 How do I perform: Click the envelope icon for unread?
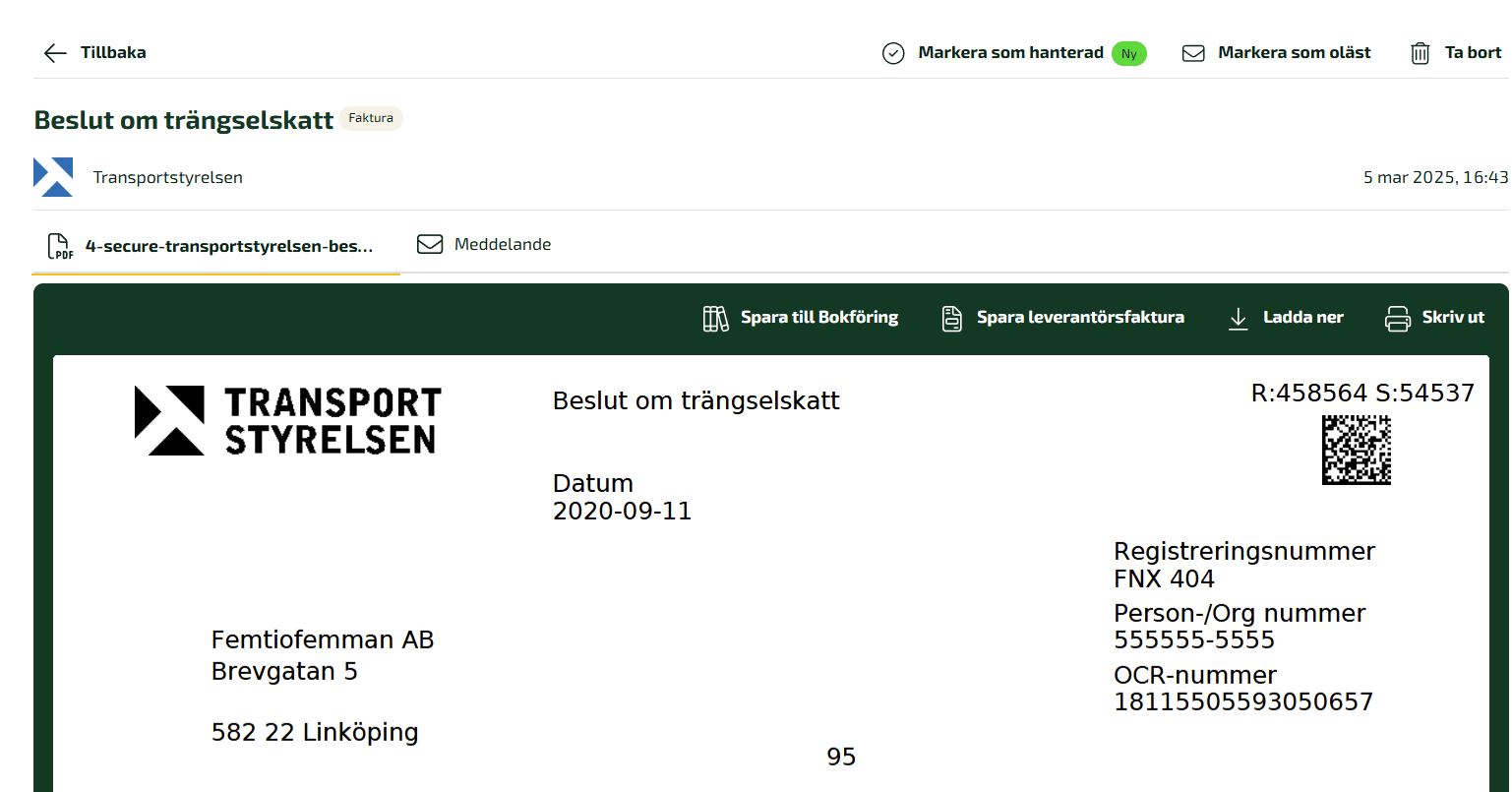coord(1193,53)
